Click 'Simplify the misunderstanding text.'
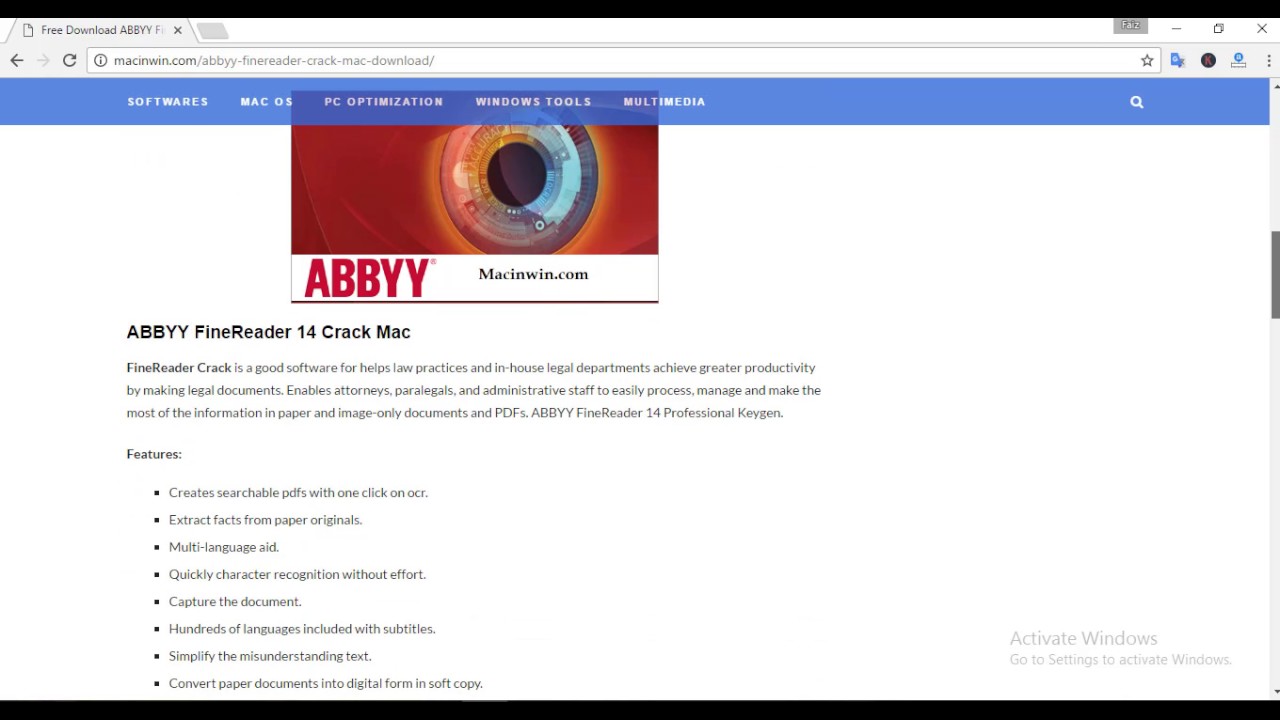This screenshot has height=720, width=1280. click(270, 656)
